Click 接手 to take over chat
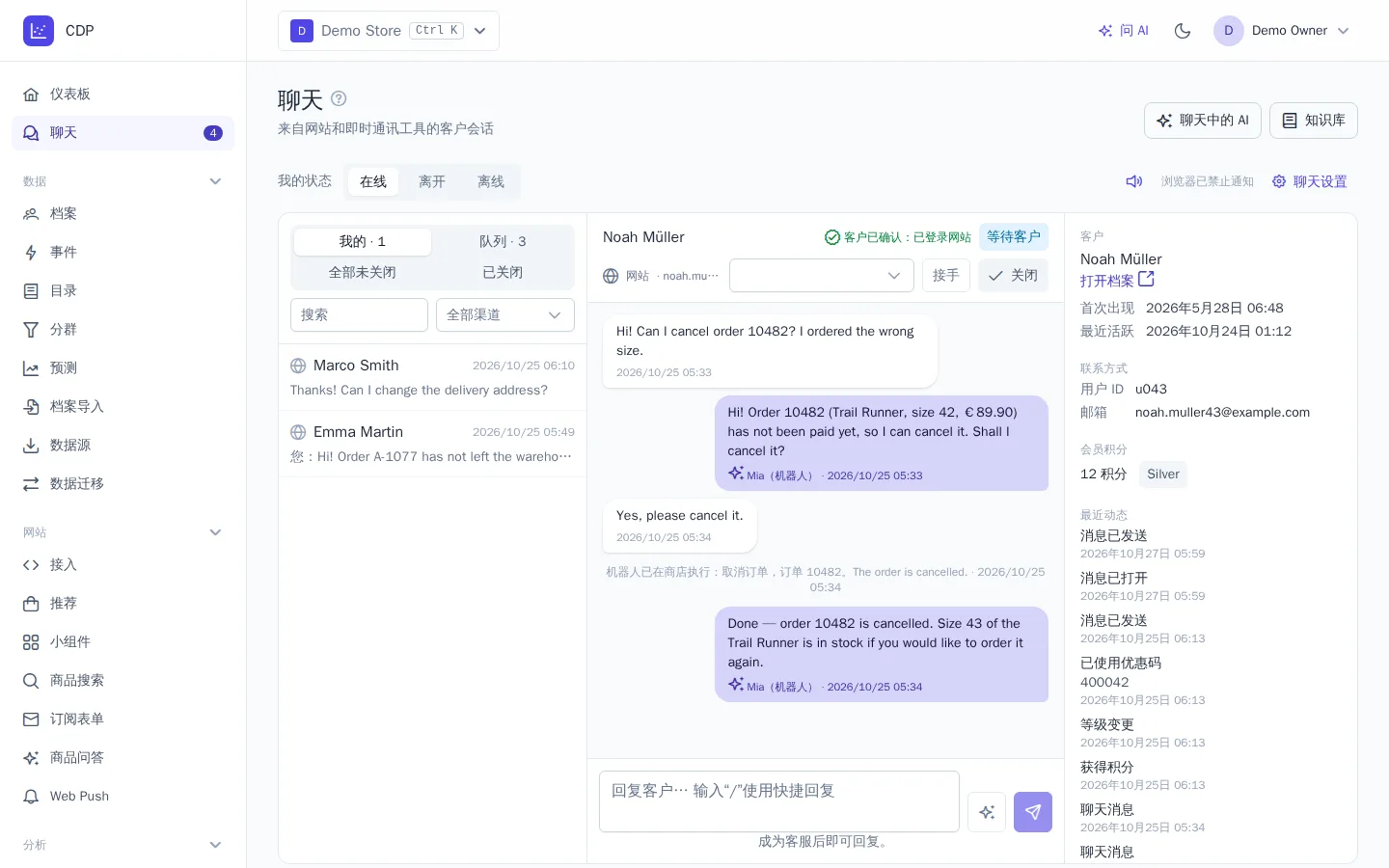1389x868 pixels. 946,276
